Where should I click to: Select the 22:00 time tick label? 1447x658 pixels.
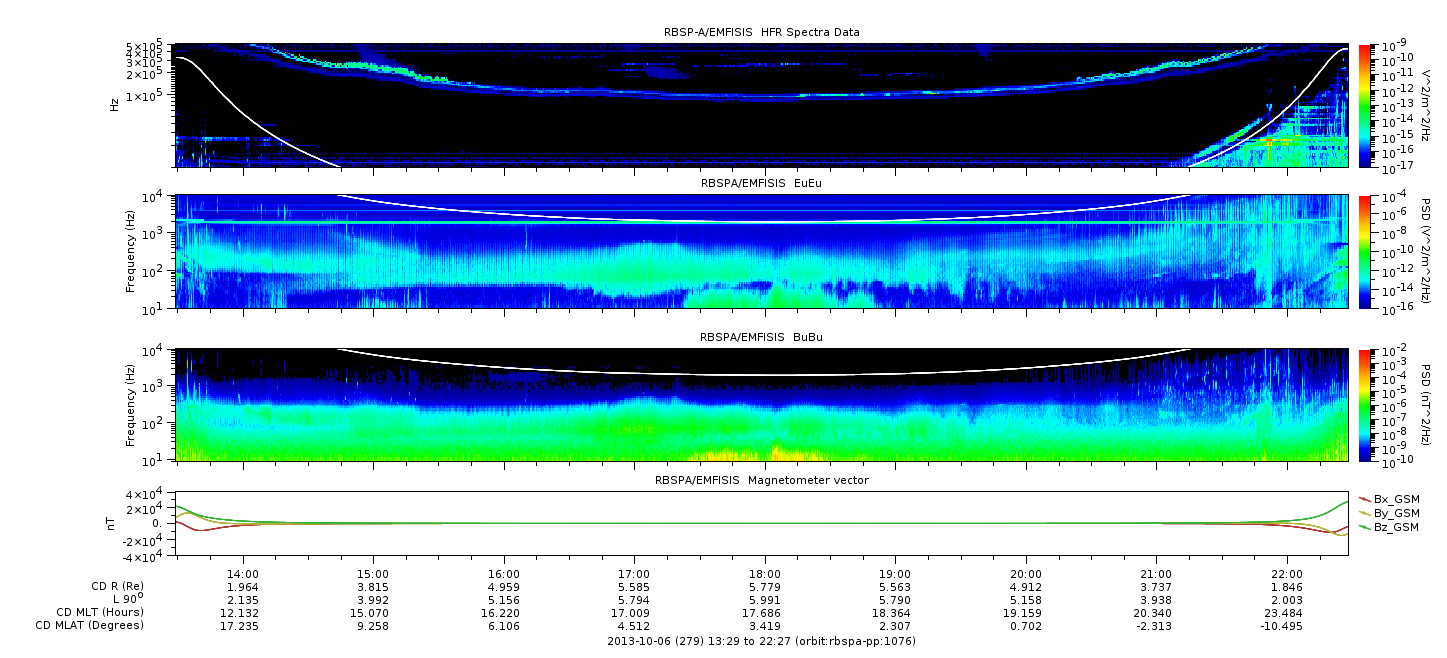tap(1286, 575)
